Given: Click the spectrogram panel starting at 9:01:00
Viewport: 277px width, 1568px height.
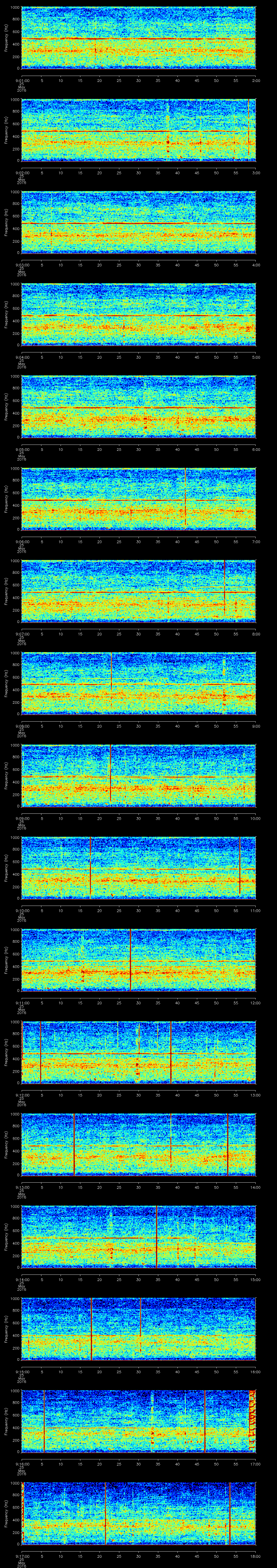Looking at the screenshot, I should tap(139, 38).
